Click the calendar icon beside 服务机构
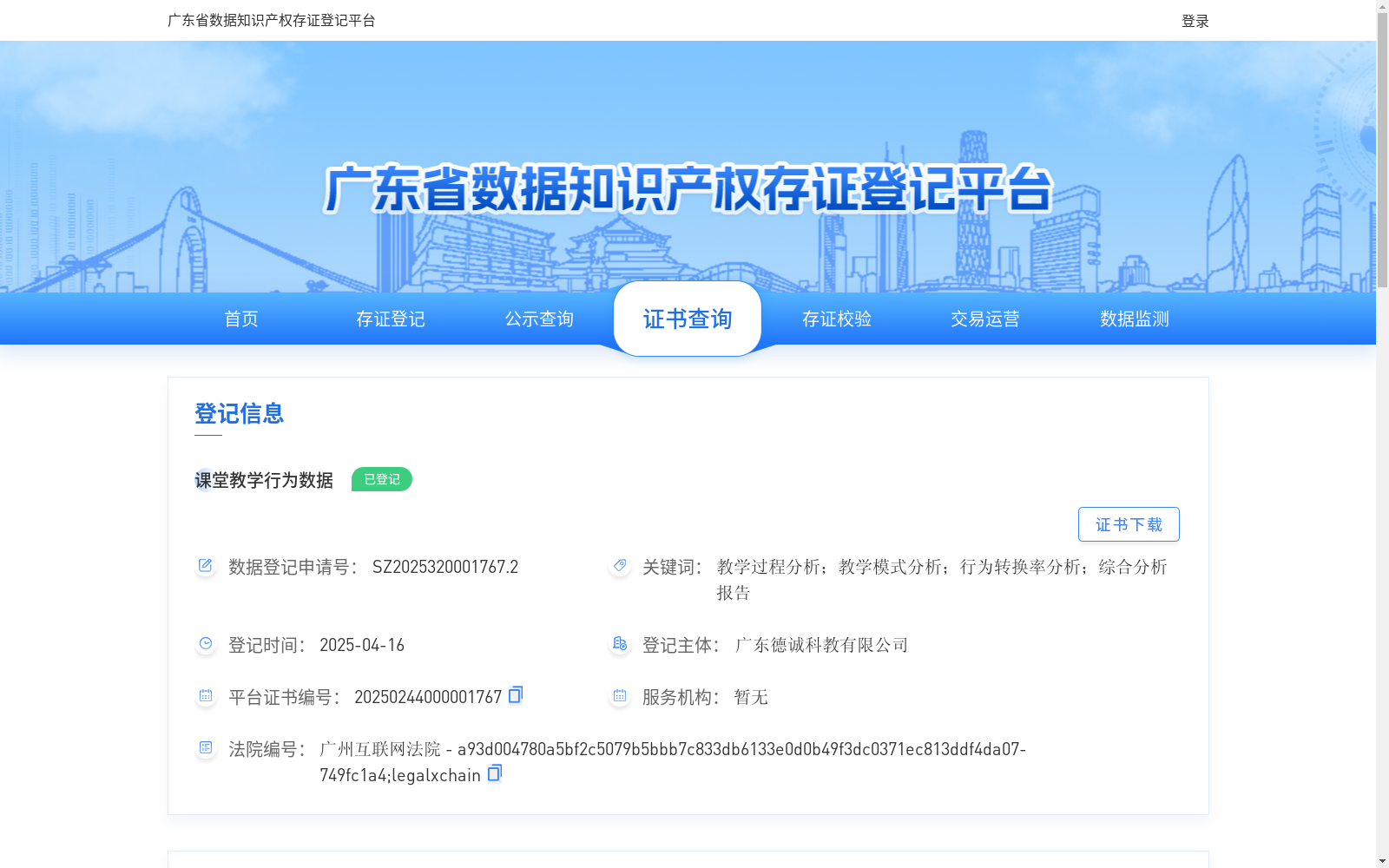The height and width of the screenshot is (868, 1389). coord(620,696)
